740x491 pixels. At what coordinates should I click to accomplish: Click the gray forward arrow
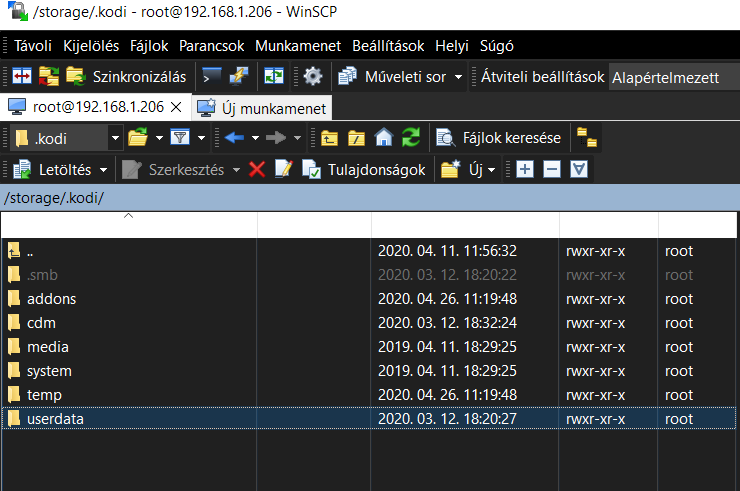[276, 138]
